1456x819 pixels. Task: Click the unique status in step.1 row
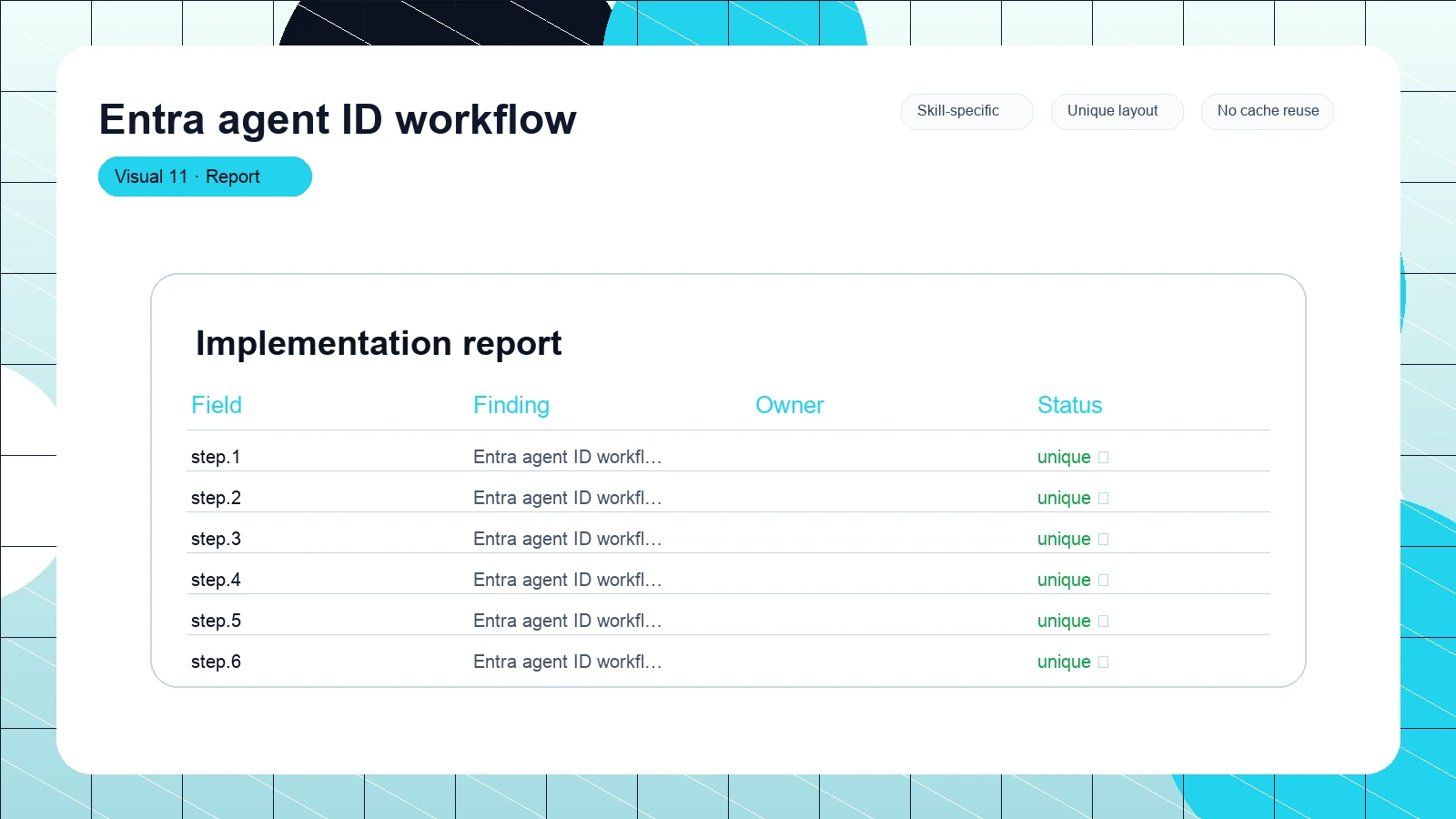point(1073,457)
